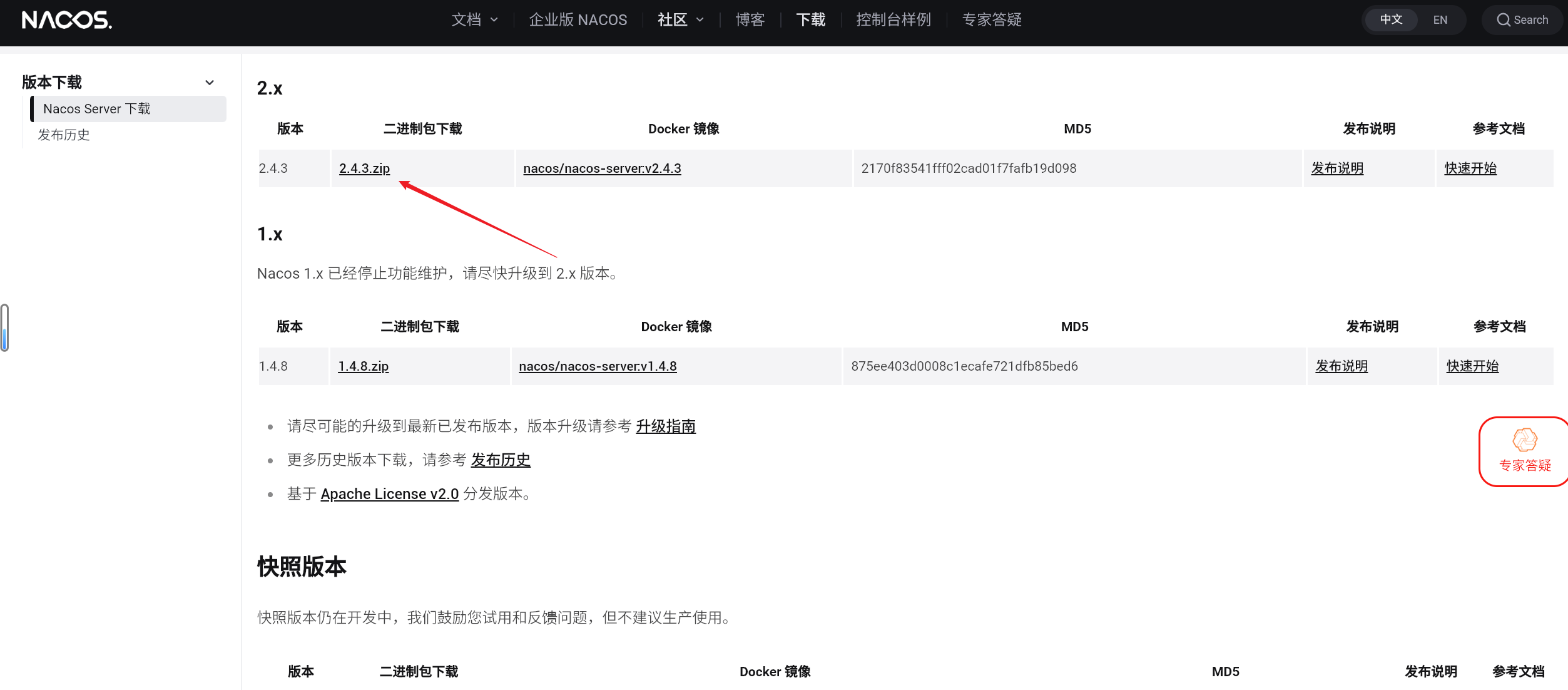Image resolution: width=1568 pixels, height=690 pixels.
Task: Open nacos/nacos-server:v2.4.3 Docker image link
Action: point(602,168)
